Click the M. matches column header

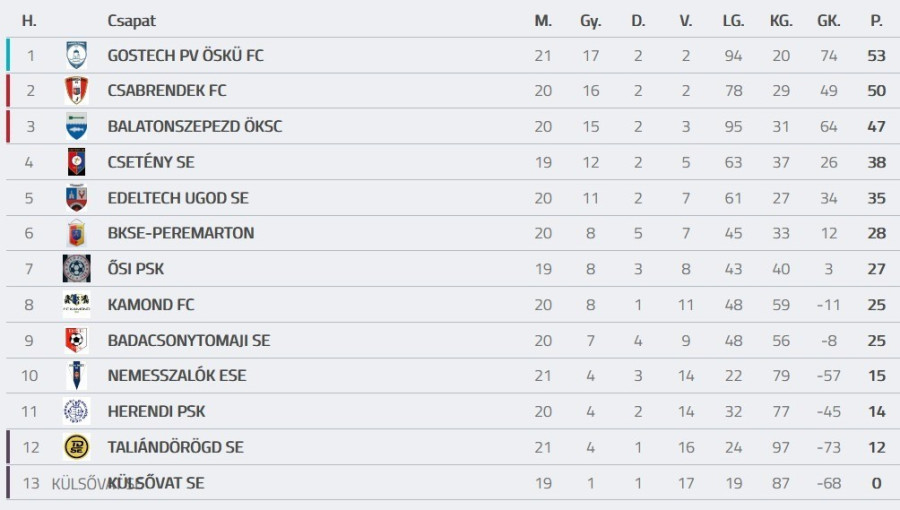[543, 21]
